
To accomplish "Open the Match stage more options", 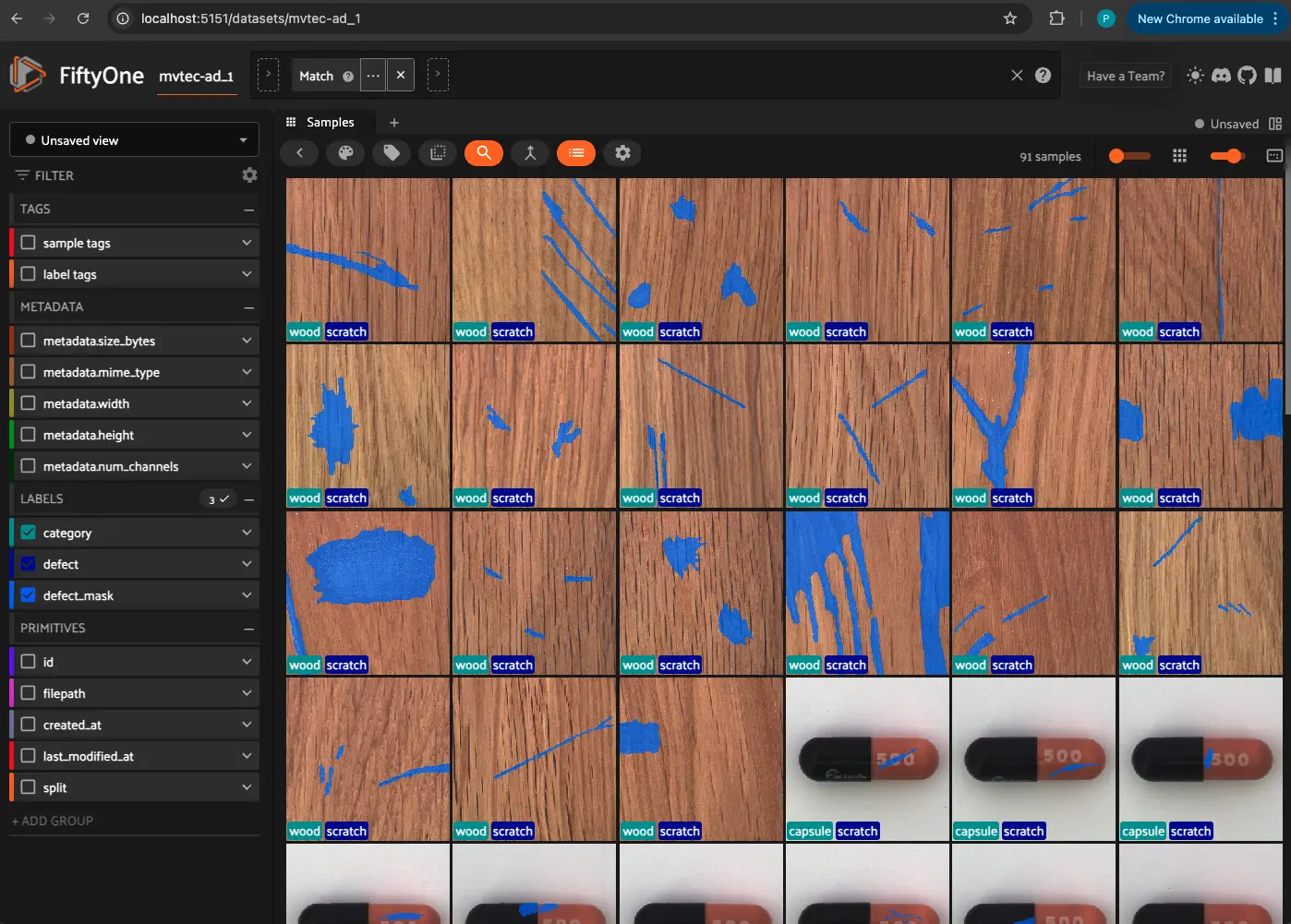I will (x=373, y=76).
